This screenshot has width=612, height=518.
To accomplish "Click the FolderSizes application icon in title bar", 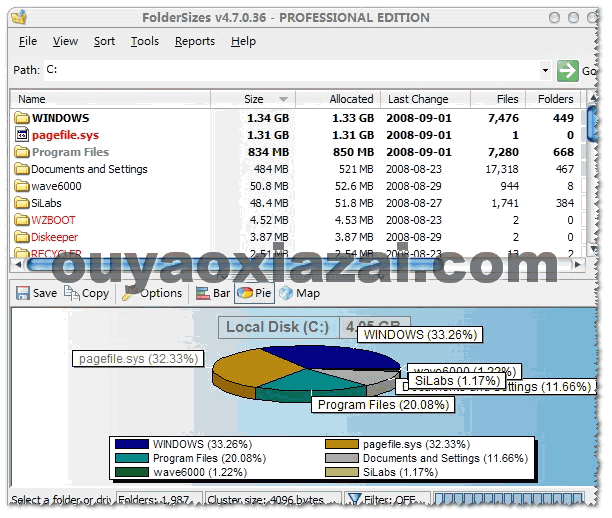I will tap(19, 17).
